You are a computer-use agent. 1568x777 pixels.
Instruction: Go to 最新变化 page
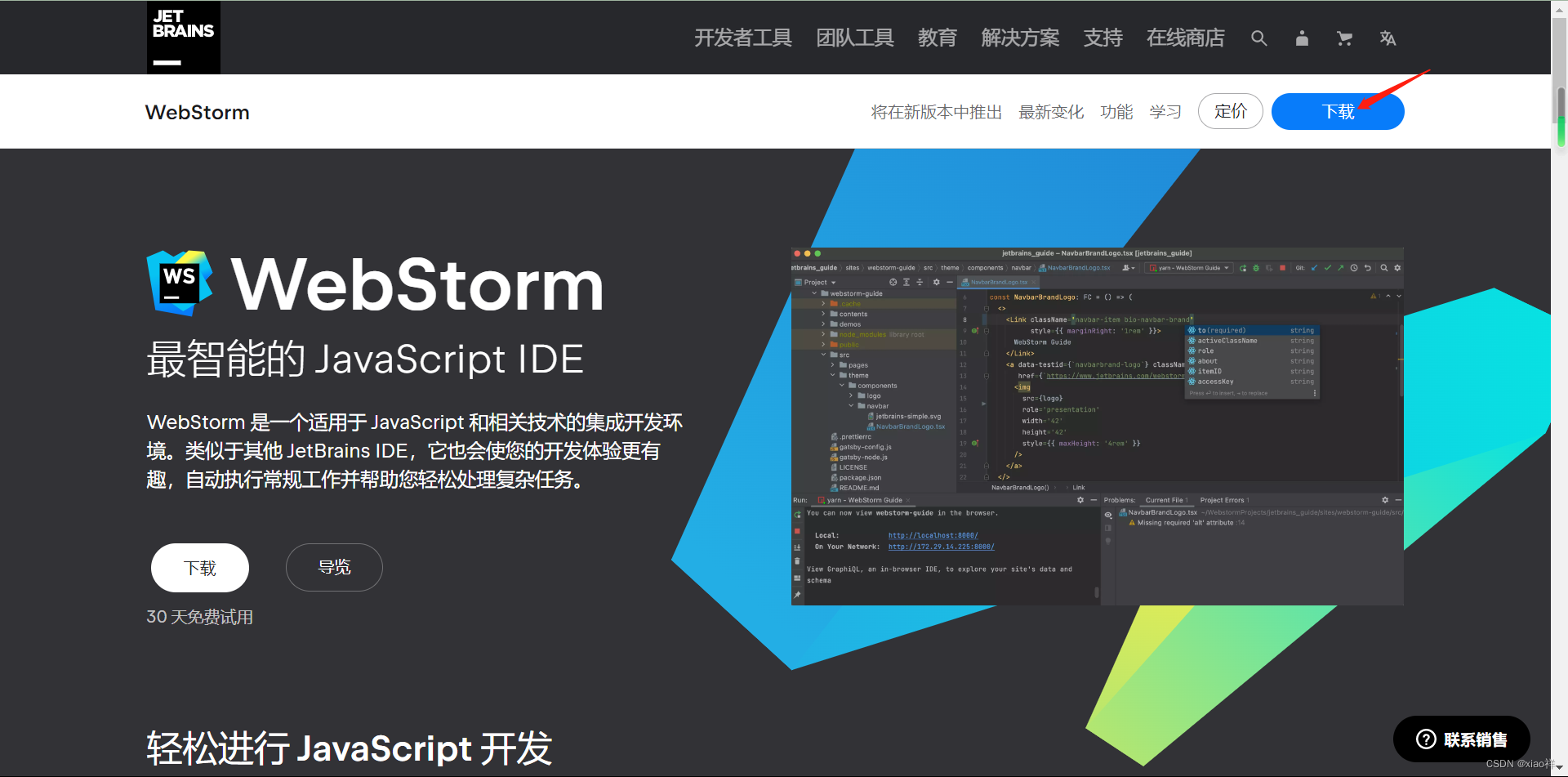(1051, 112)
